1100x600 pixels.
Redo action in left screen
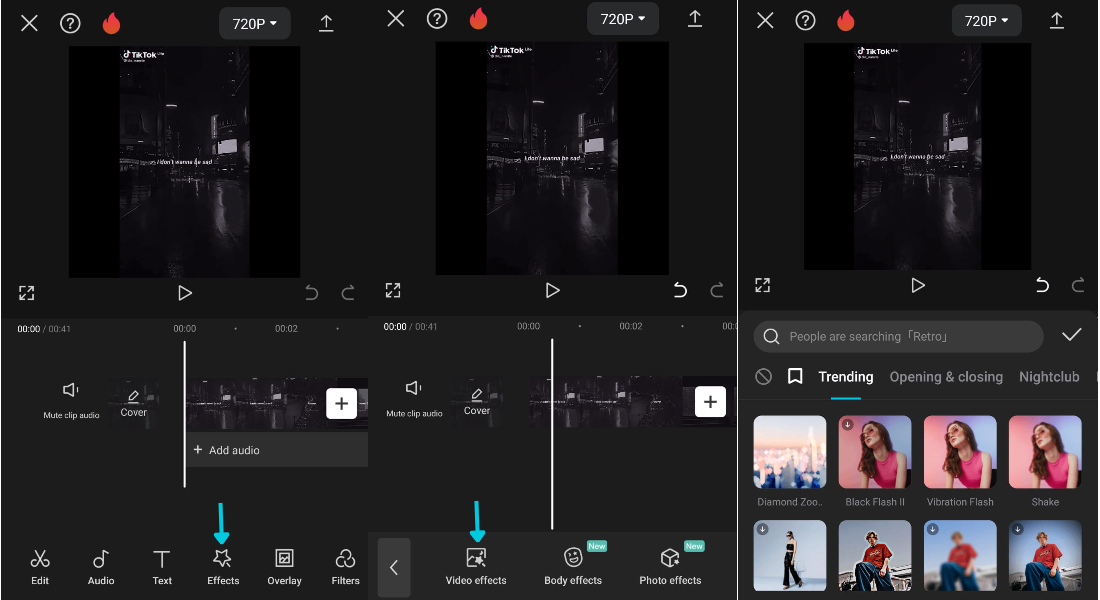(348, 293)
